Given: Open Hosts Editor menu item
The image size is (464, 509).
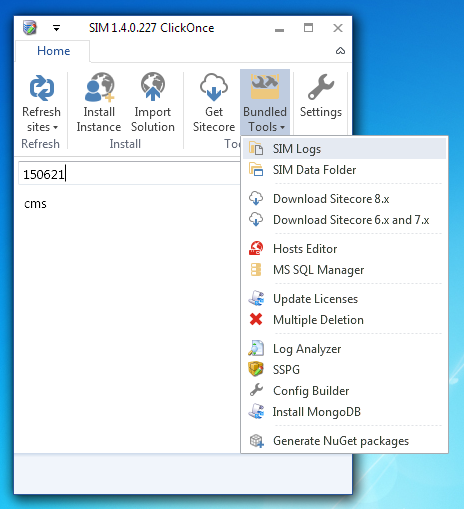Looking at the screenshot, I should pos(345,249).
